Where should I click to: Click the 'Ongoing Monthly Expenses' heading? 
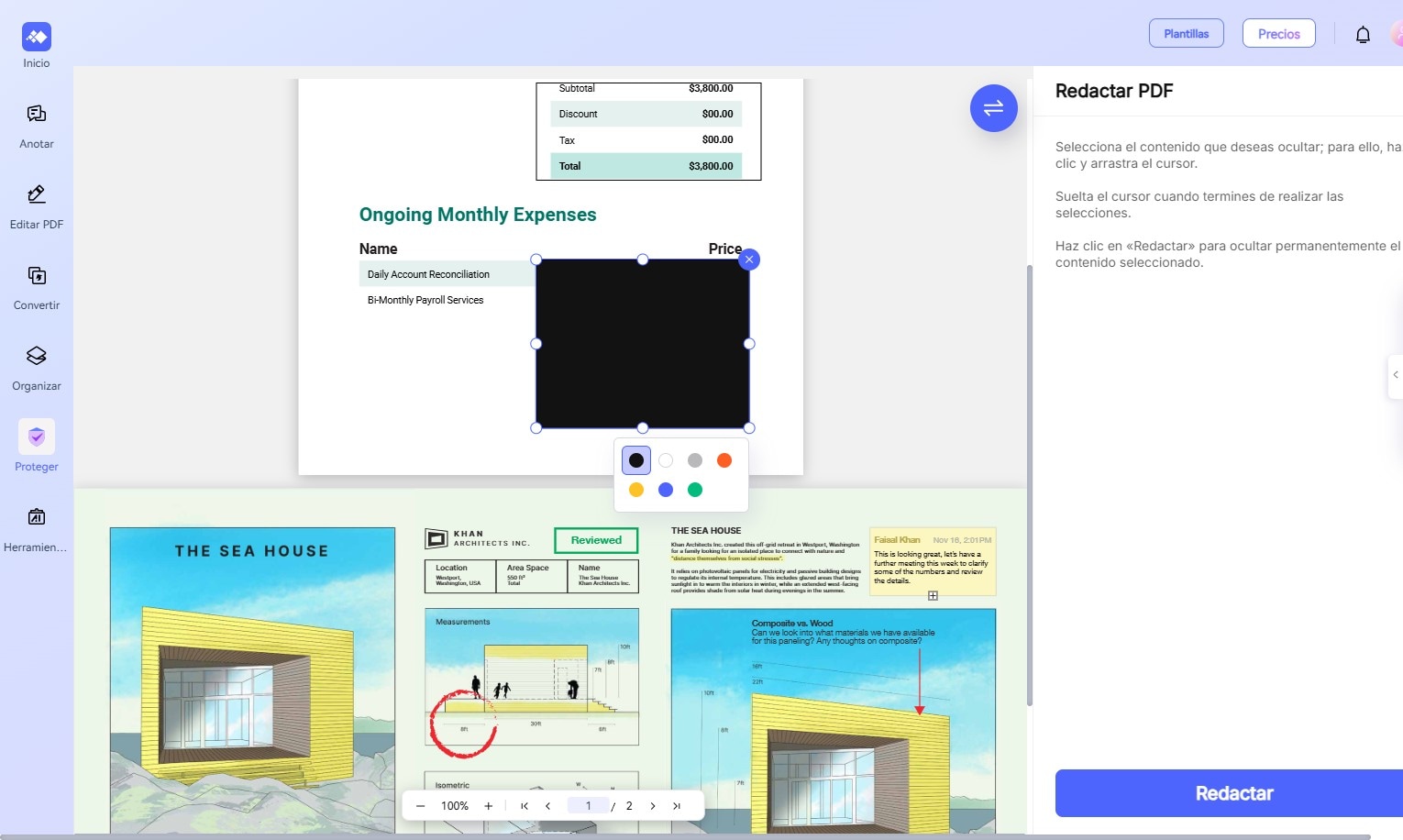click(x=478, y=215)
